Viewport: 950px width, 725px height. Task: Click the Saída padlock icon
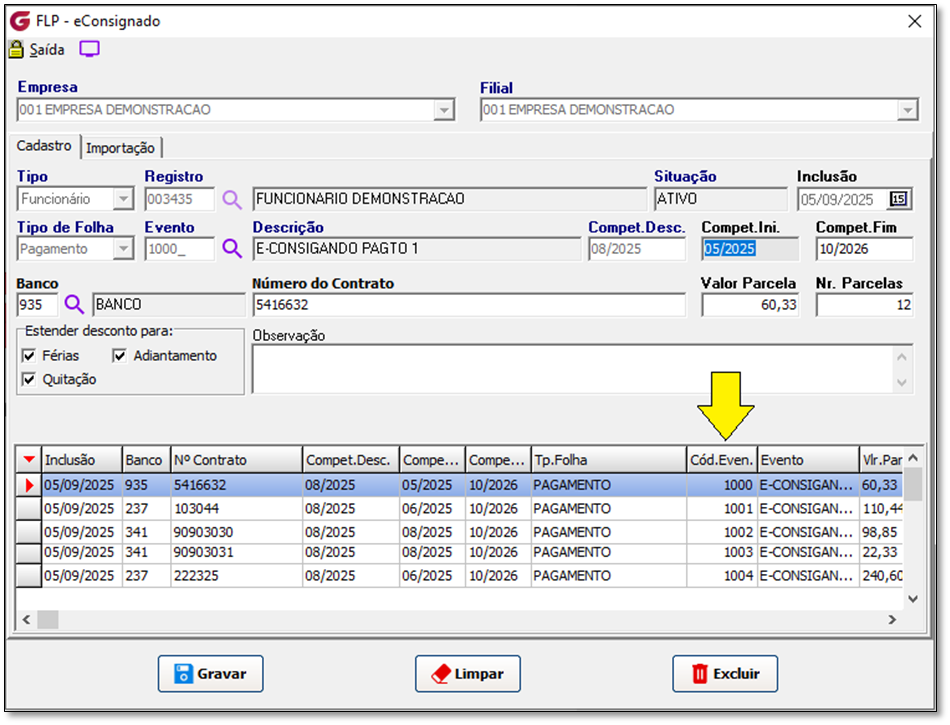[x=16, y=50]
